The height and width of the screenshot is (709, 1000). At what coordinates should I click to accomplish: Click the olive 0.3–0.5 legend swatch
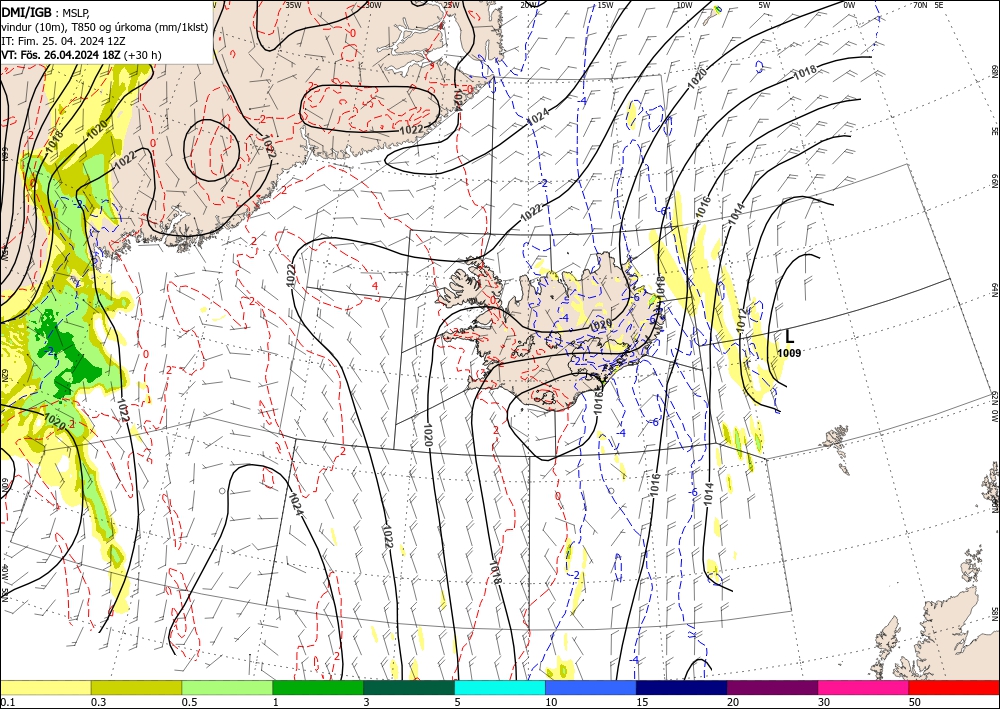point(136,687)
